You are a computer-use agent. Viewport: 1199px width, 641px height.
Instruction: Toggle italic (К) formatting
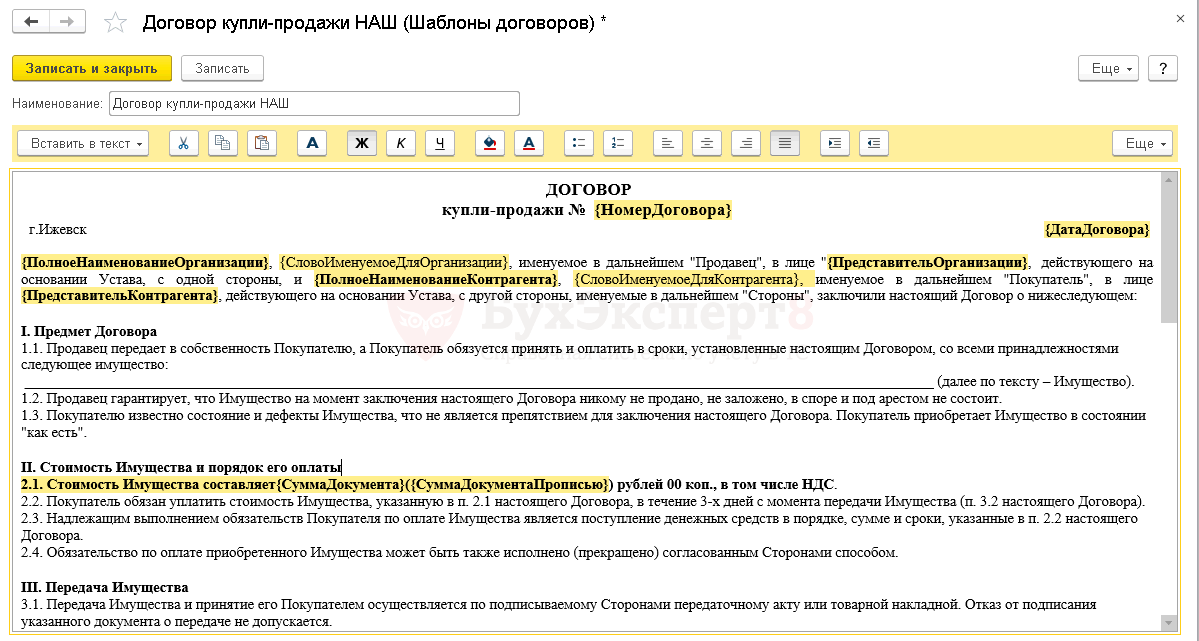coord(401,143)
